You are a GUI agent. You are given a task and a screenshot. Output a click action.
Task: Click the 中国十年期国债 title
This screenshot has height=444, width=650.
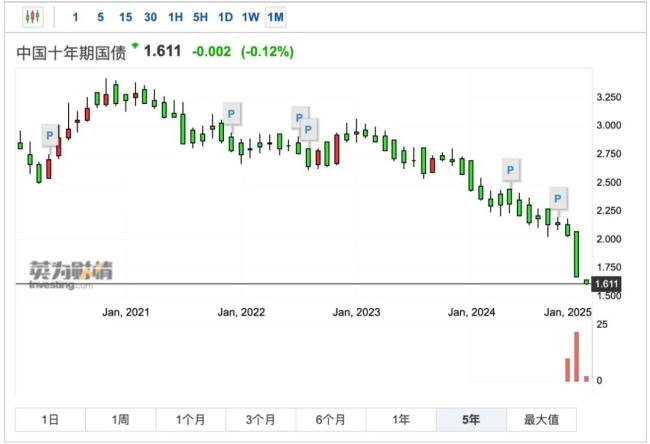pyautogui.click(x=71, y=53)
